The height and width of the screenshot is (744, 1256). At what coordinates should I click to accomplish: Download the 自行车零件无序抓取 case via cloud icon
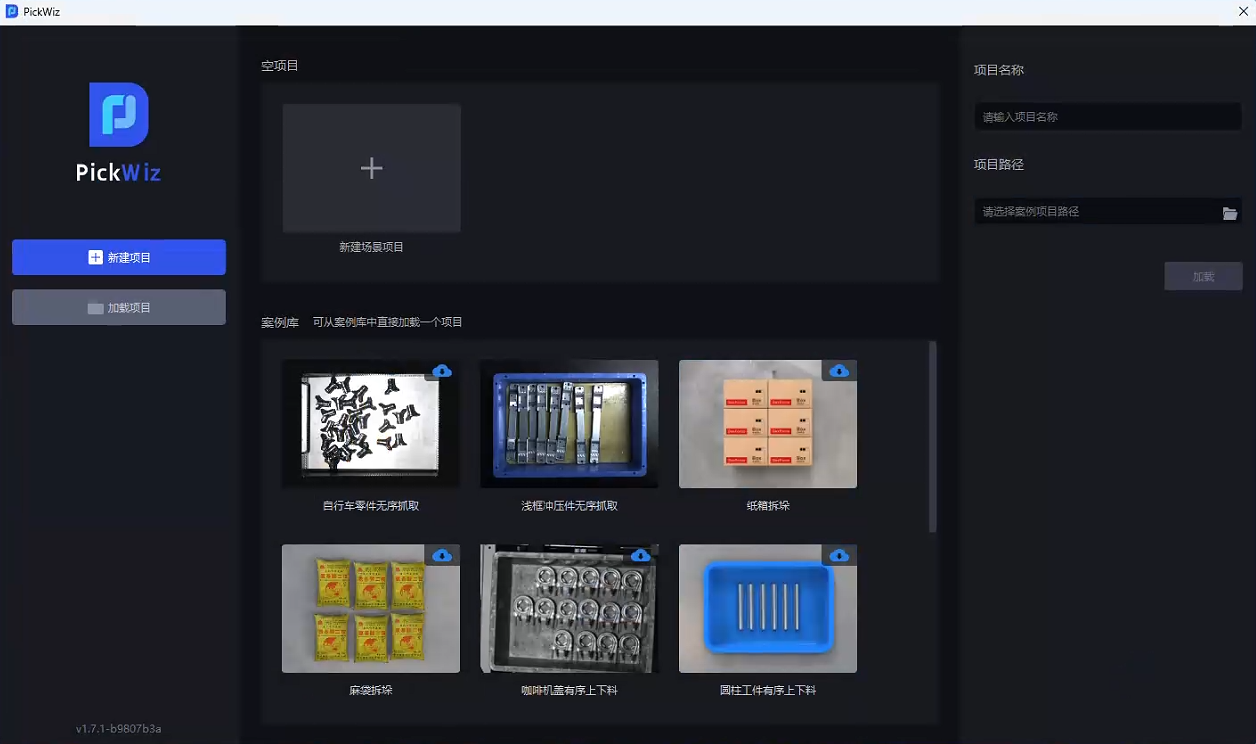click(x=442, y=371)
